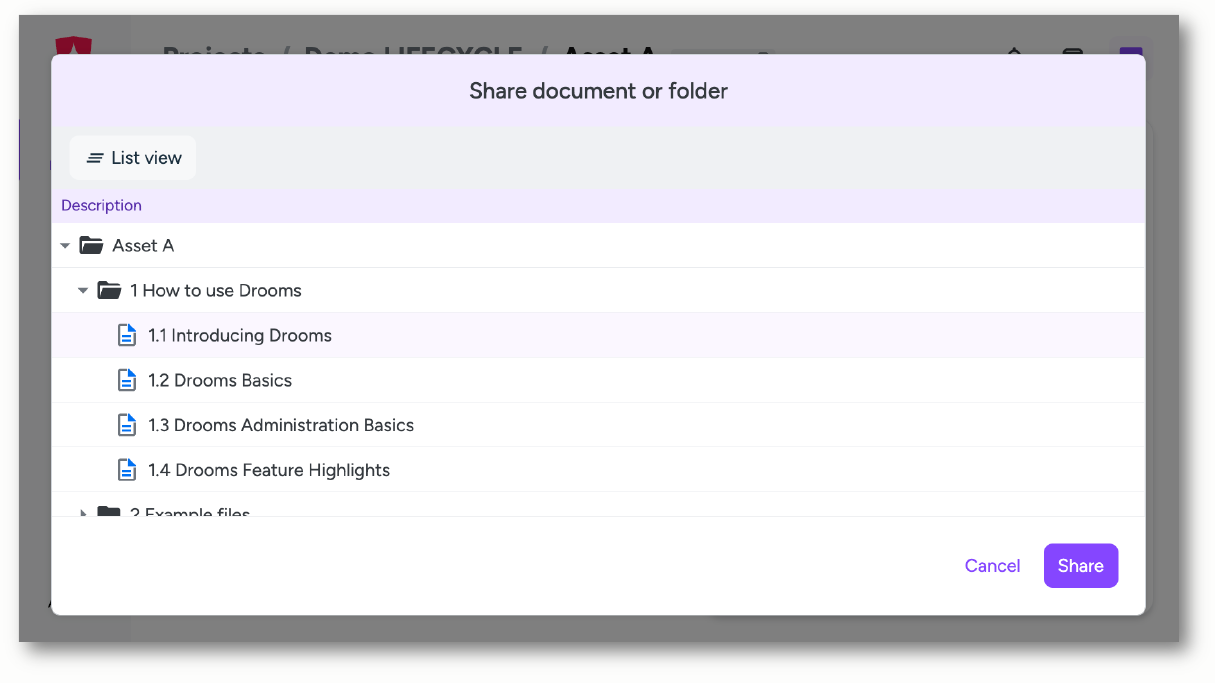Click the 2 Example files folder icon
The image size is (1215, 683).
click(x=109, y=512)
